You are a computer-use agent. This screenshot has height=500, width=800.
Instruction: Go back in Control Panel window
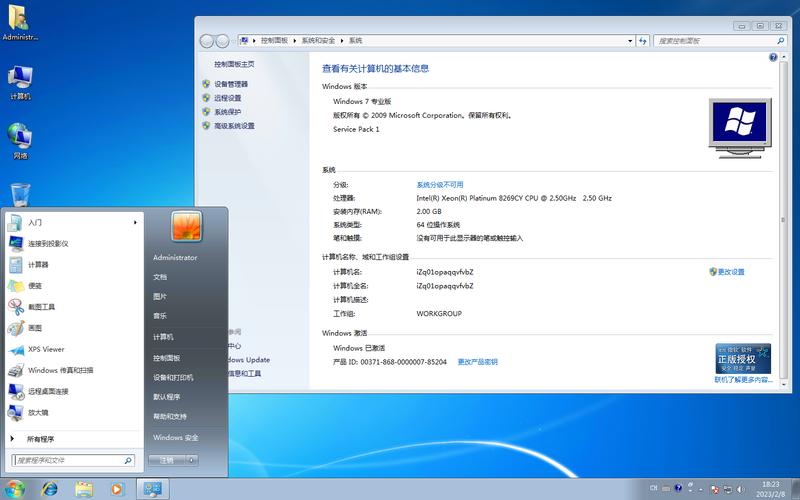click(207, 41)
